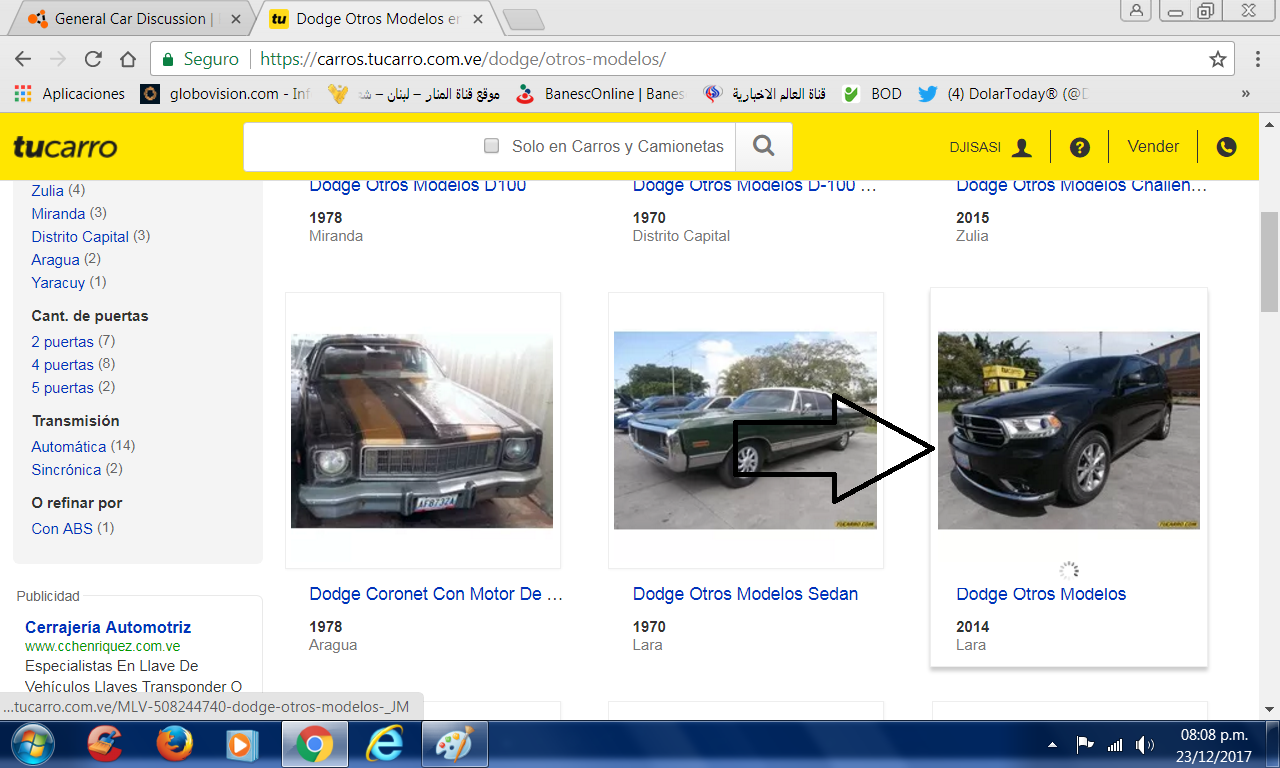
Task: Open the taskbar clock and date
Action: coord(1214,745)
